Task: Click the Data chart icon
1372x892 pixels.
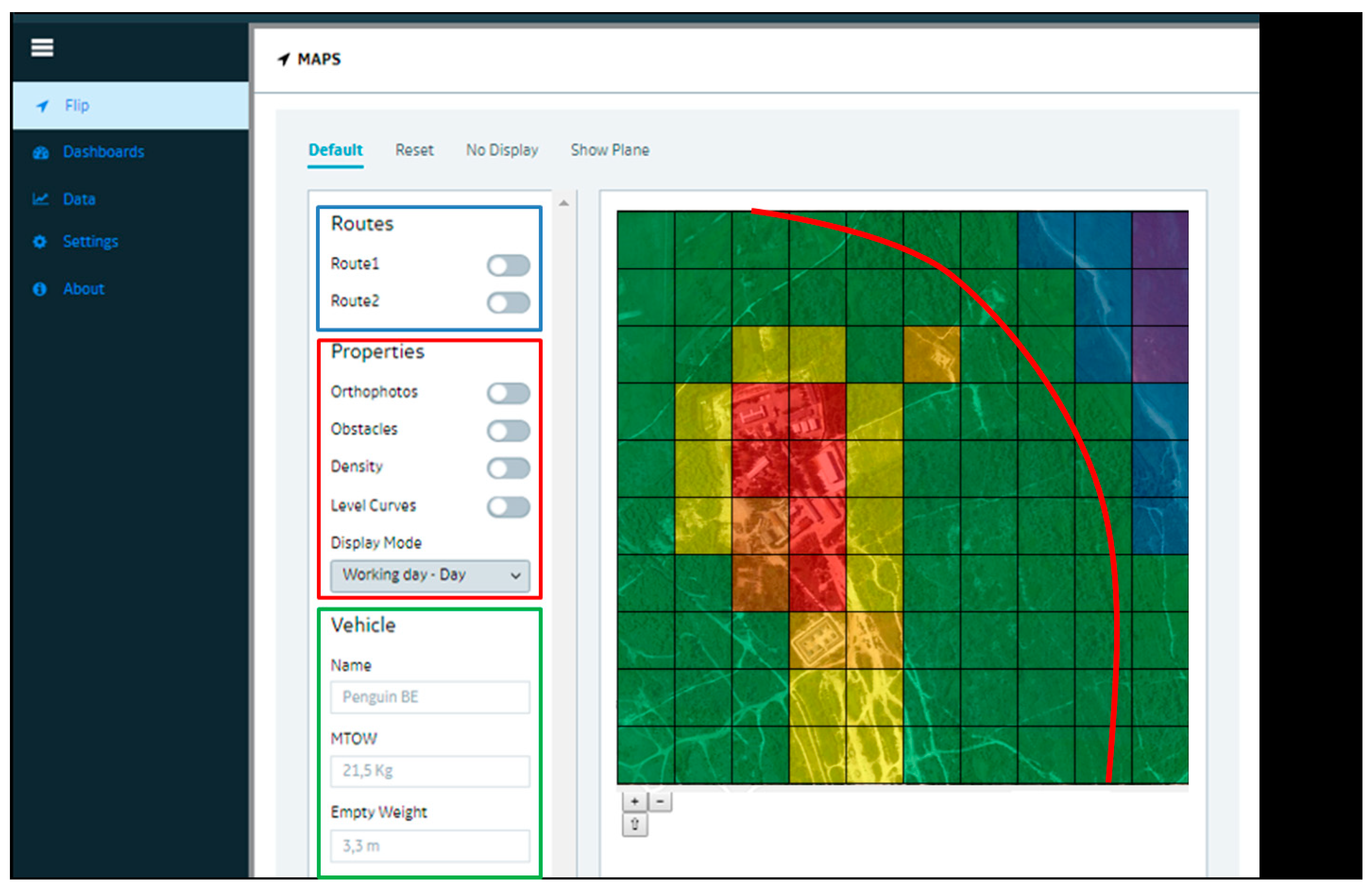Action: coord(40,199)
